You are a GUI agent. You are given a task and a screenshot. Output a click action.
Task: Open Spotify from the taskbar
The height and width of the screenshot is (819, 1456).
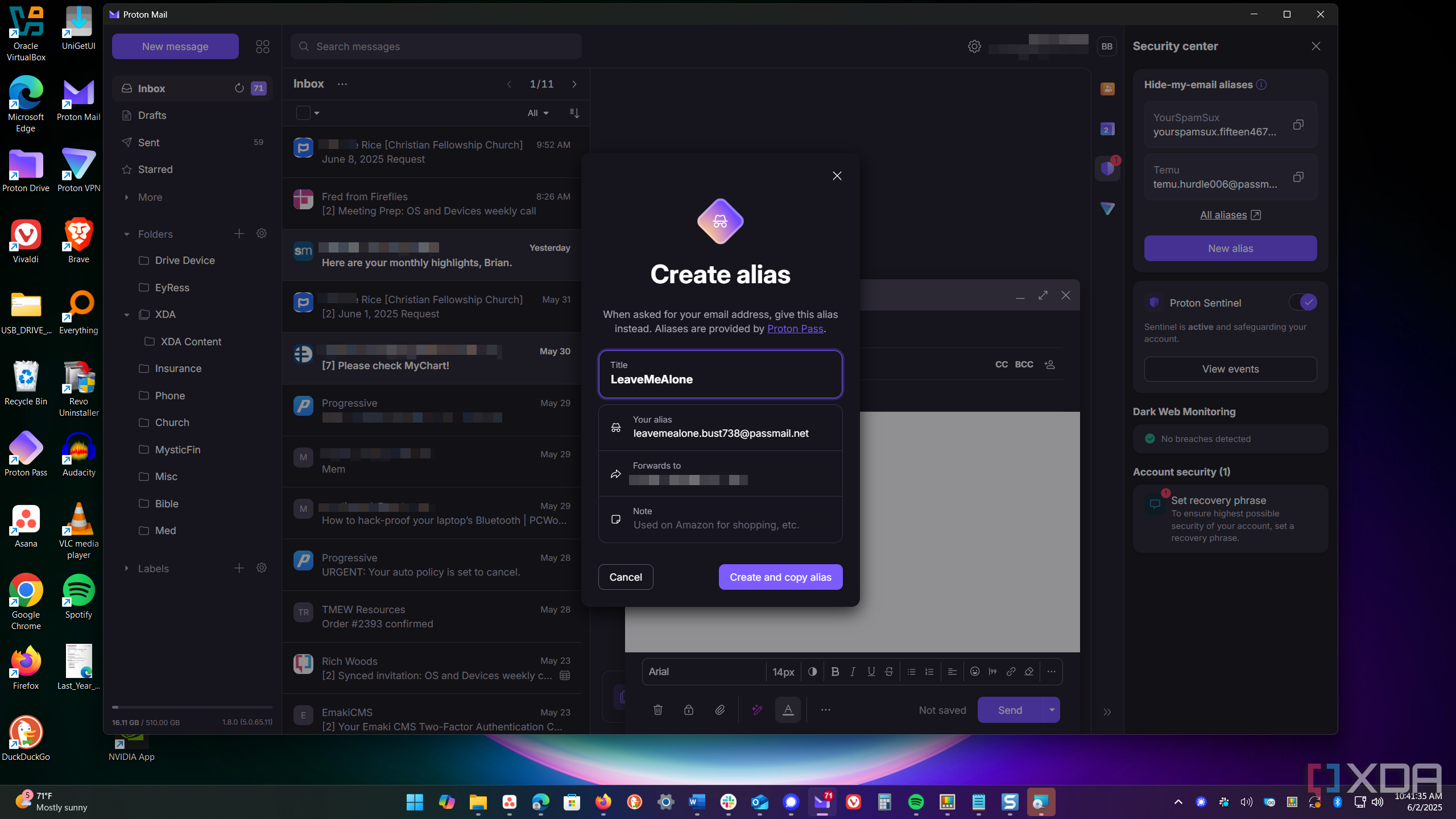(x=916, y=802)
